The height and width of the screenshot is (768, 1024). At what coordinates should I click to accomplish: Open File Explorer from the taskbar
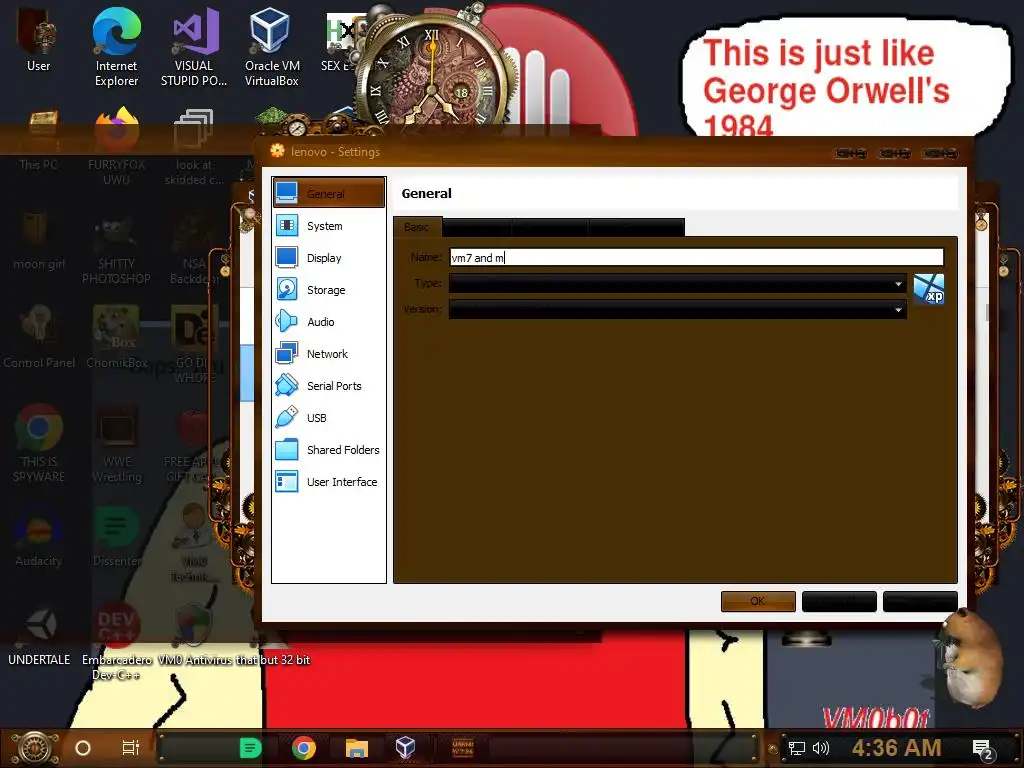pos(357,748)
